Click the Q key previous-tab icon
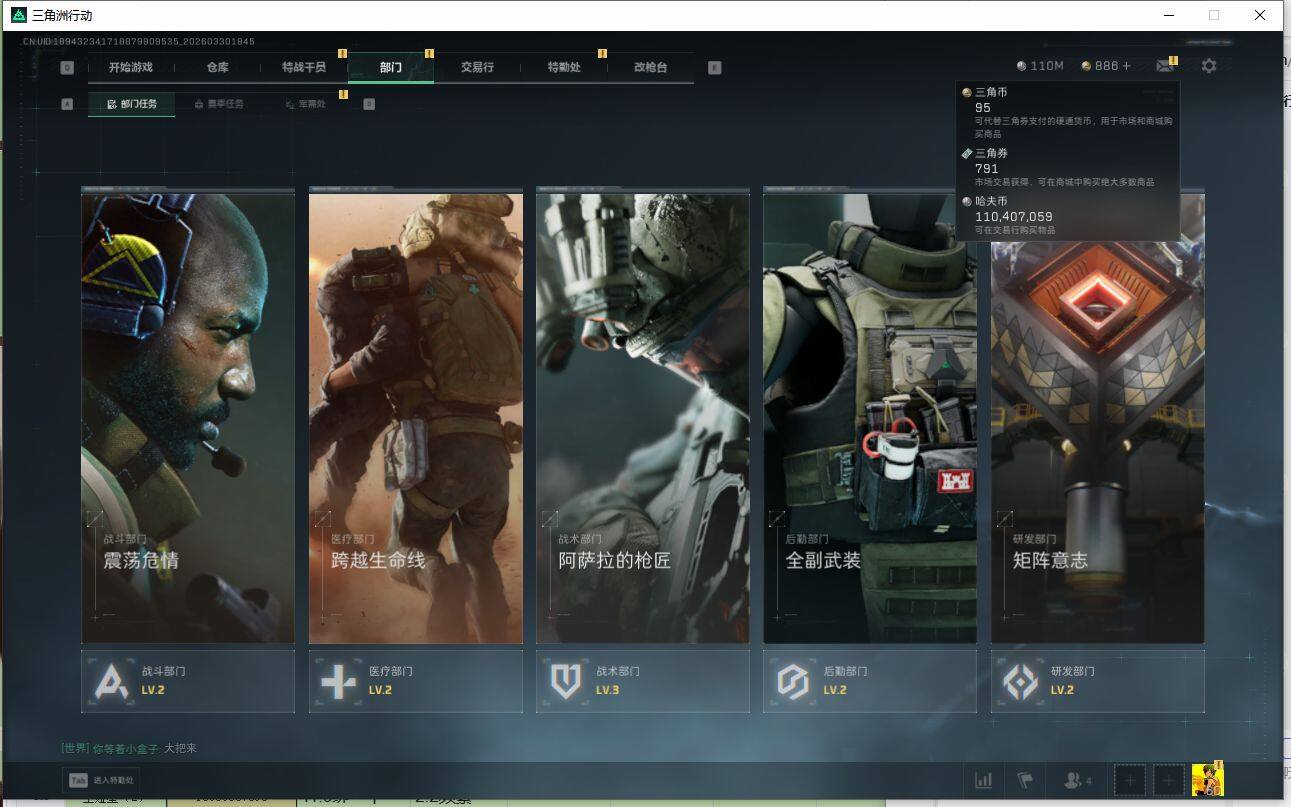Image resolution: width=1291 pixels, height=807 pixels. (x=67, y=68)
